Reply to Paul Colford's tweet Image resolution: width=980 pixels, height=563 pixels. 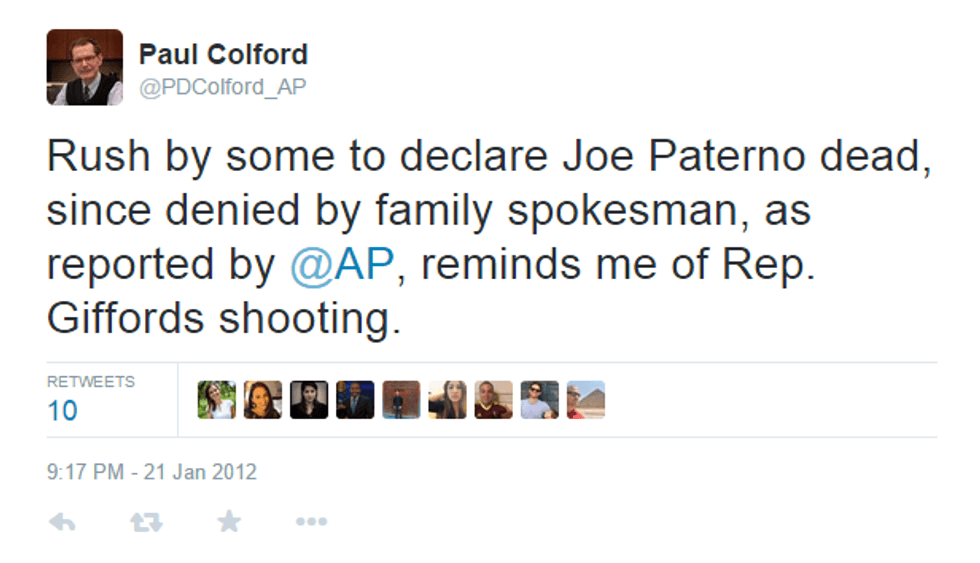[63, 522]
